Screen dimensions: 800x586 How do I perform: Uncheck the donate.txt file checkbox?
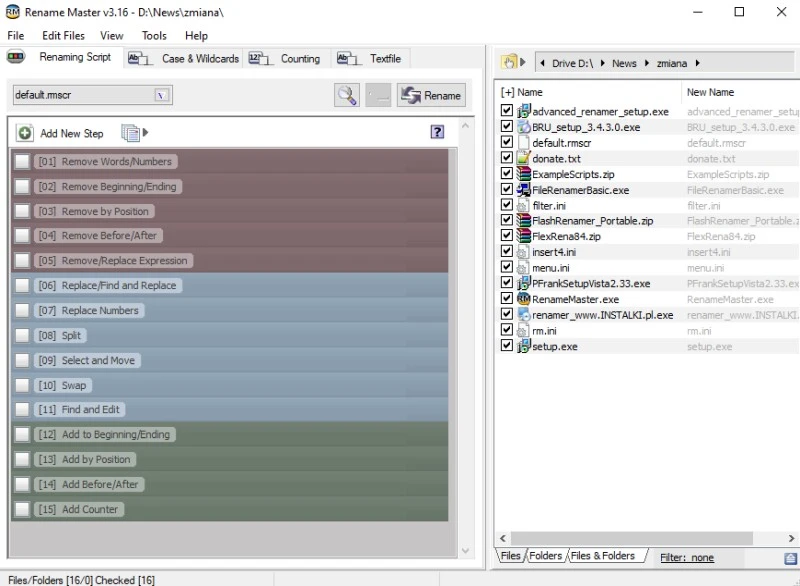(x=507, y=158)
